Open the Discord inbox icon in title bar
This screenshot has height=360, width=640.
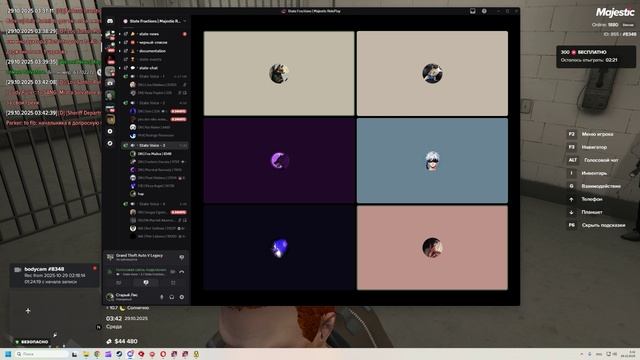[473, 11]
